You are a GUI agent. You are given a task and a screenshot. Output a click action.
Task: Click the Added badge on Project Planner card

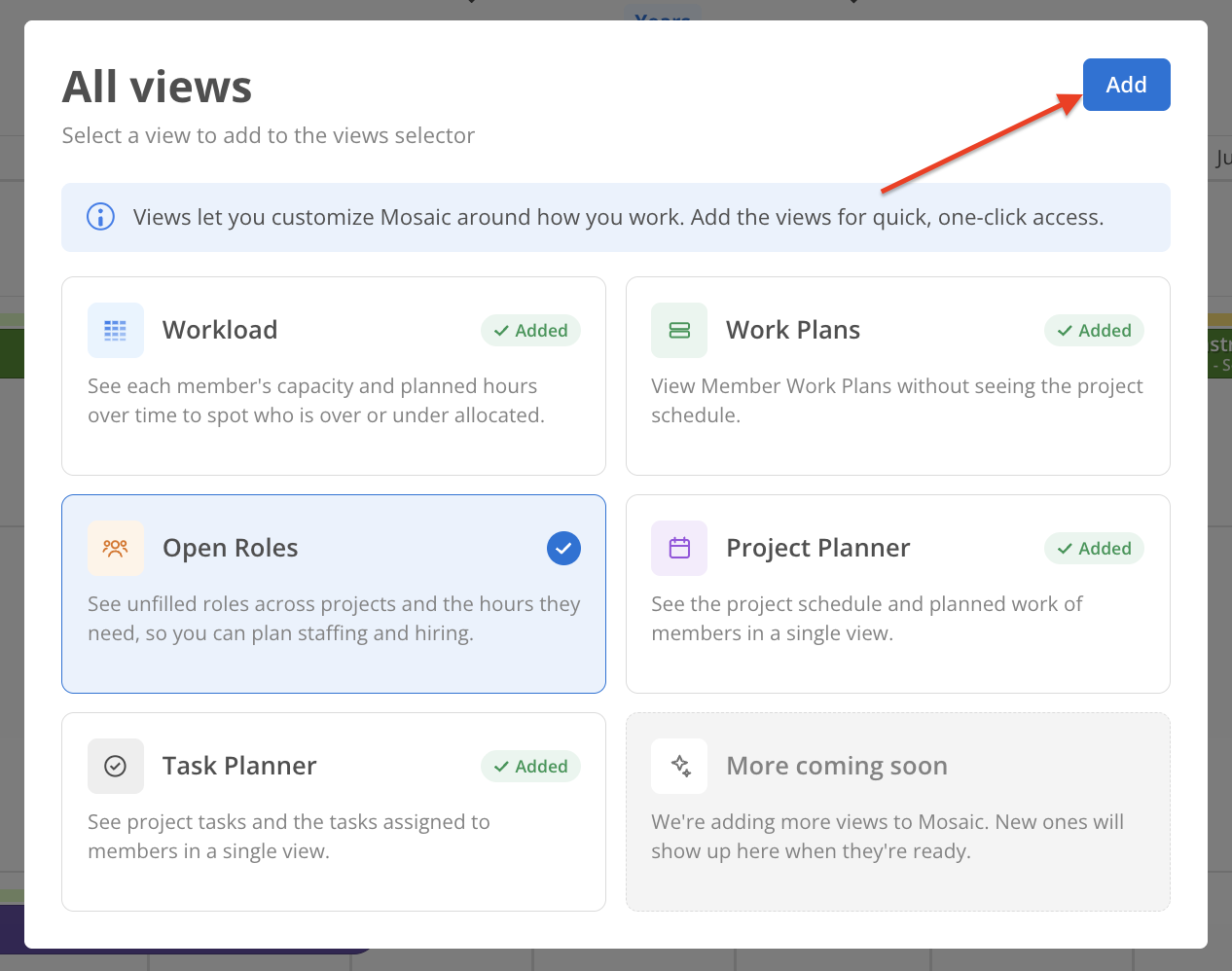[1094, 548]
